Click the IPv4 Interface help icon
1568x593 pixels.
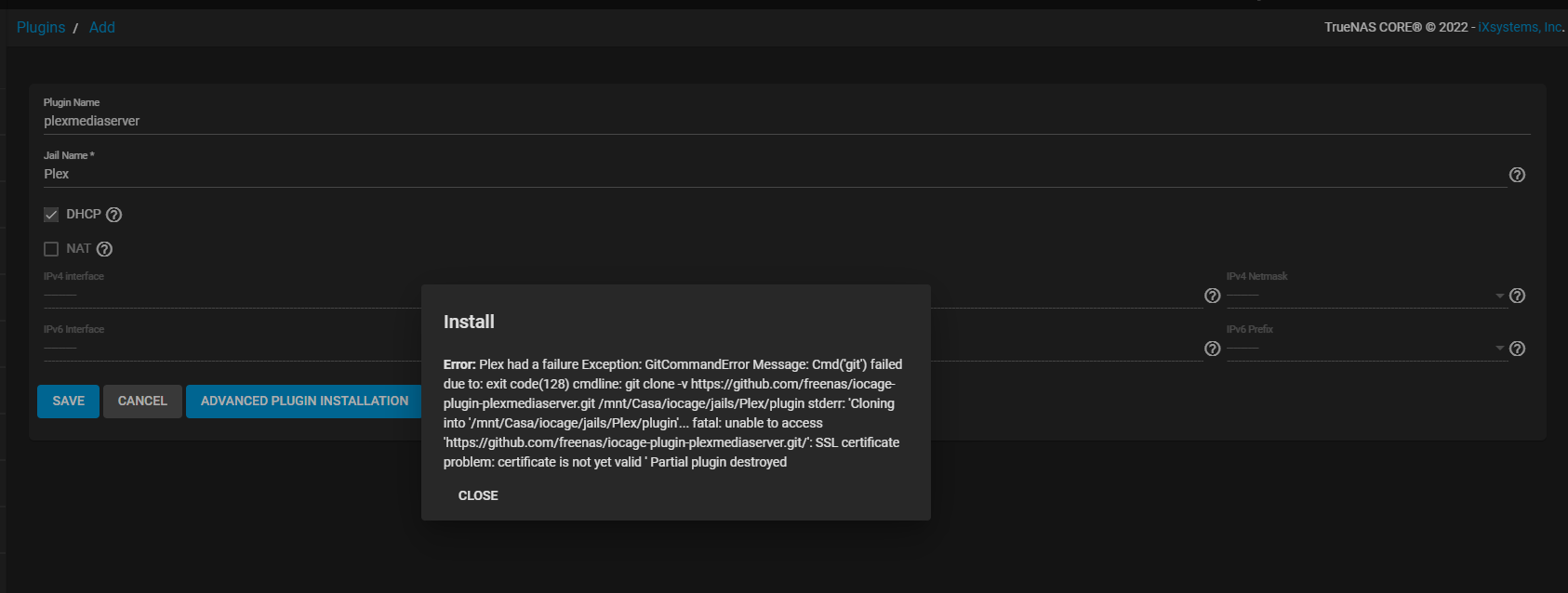point(1212,296)
